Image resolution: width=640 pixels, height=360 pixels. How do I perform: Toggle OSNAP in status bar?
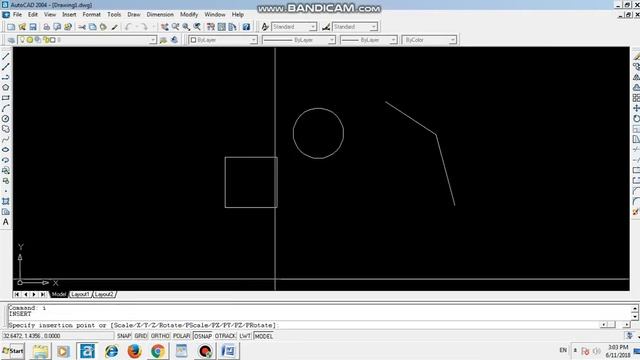203,336
